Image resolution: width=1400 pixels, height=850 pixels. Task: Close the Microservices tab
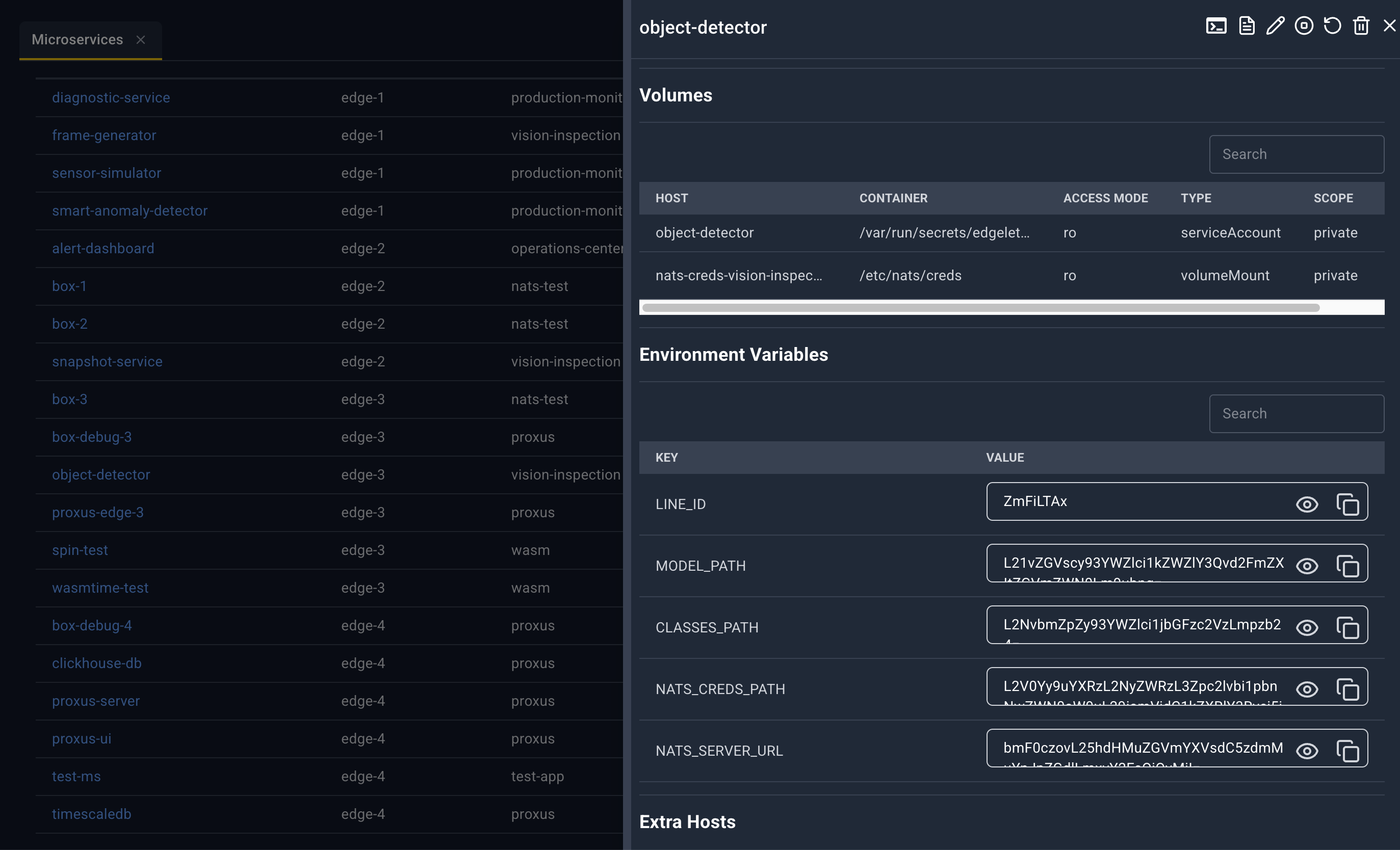pyautogui.click(x=141, y=40)
